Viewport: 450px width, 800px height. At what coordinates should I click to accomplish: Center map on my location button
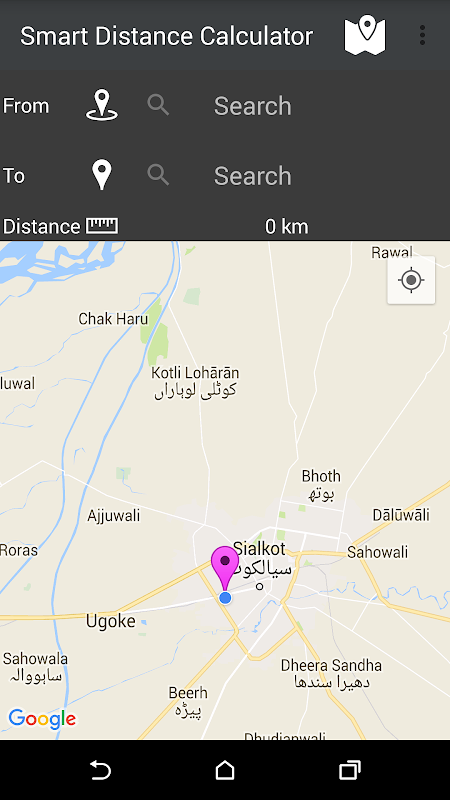[x=411, y=280]
